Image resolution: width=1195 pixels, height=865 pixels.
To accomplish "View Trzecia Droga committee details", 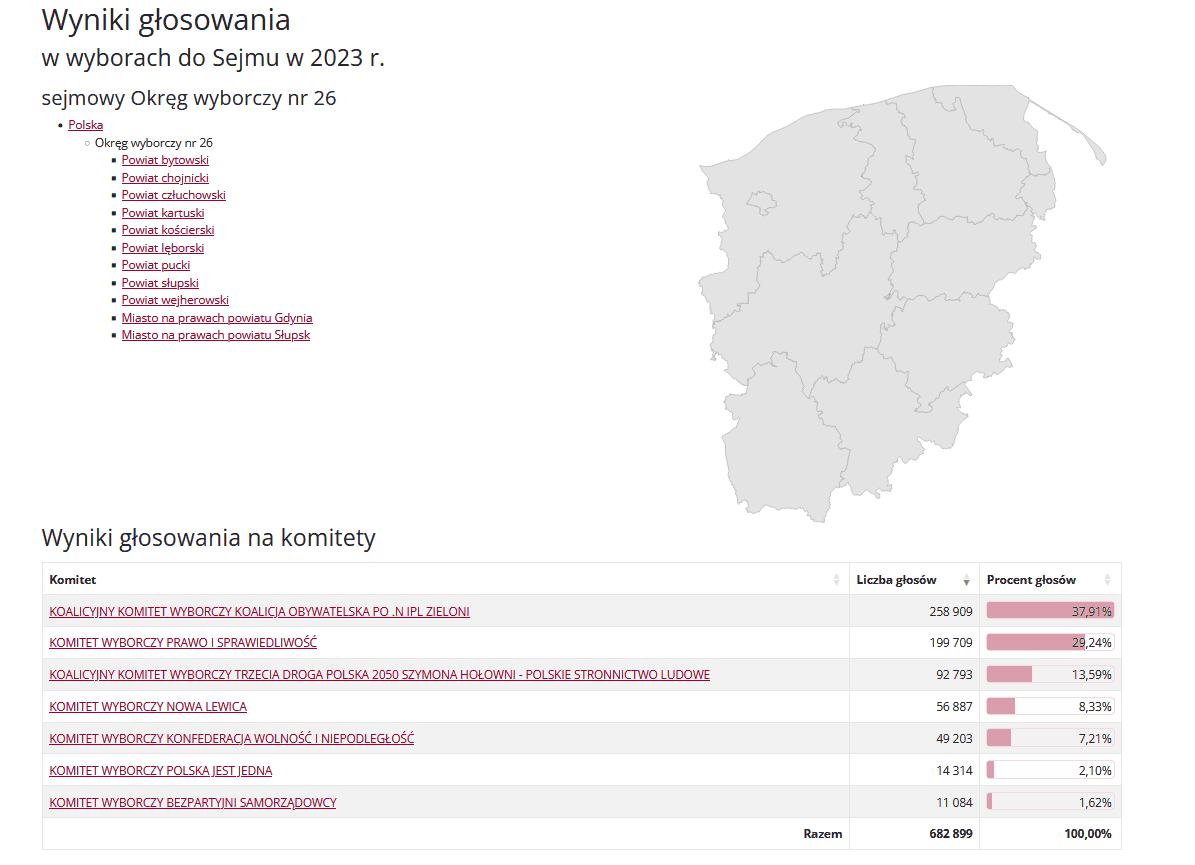I will pyautogui.click(x=379, y=675).
